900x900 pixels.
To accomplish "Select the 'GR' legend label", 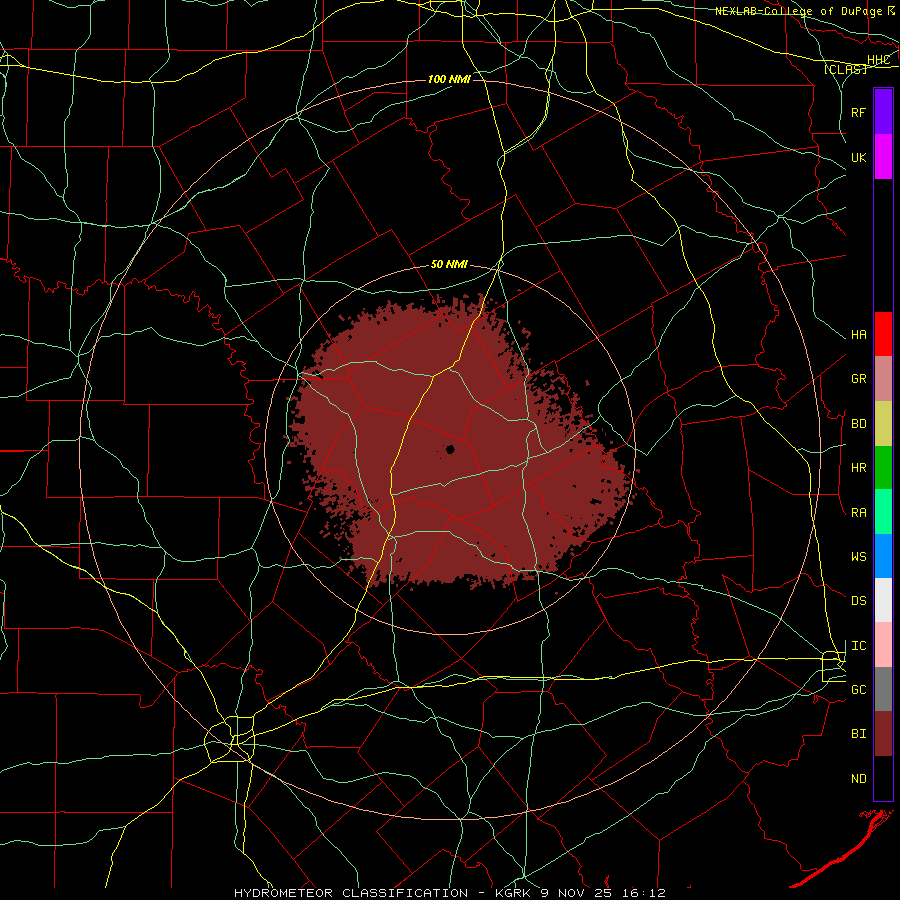I will click(859, 378).
